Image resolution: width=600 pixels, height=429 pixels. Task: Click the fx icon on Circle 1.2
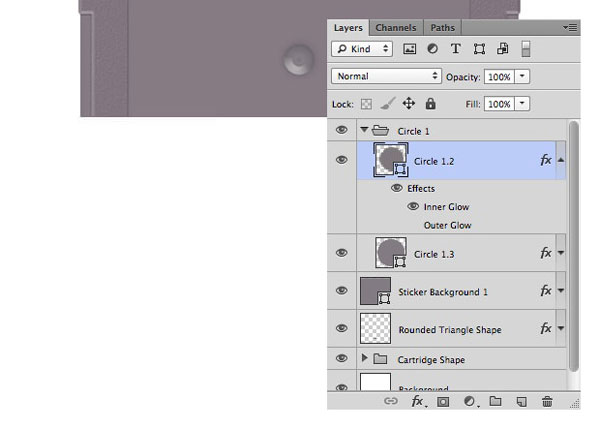[x=546, y=160]
